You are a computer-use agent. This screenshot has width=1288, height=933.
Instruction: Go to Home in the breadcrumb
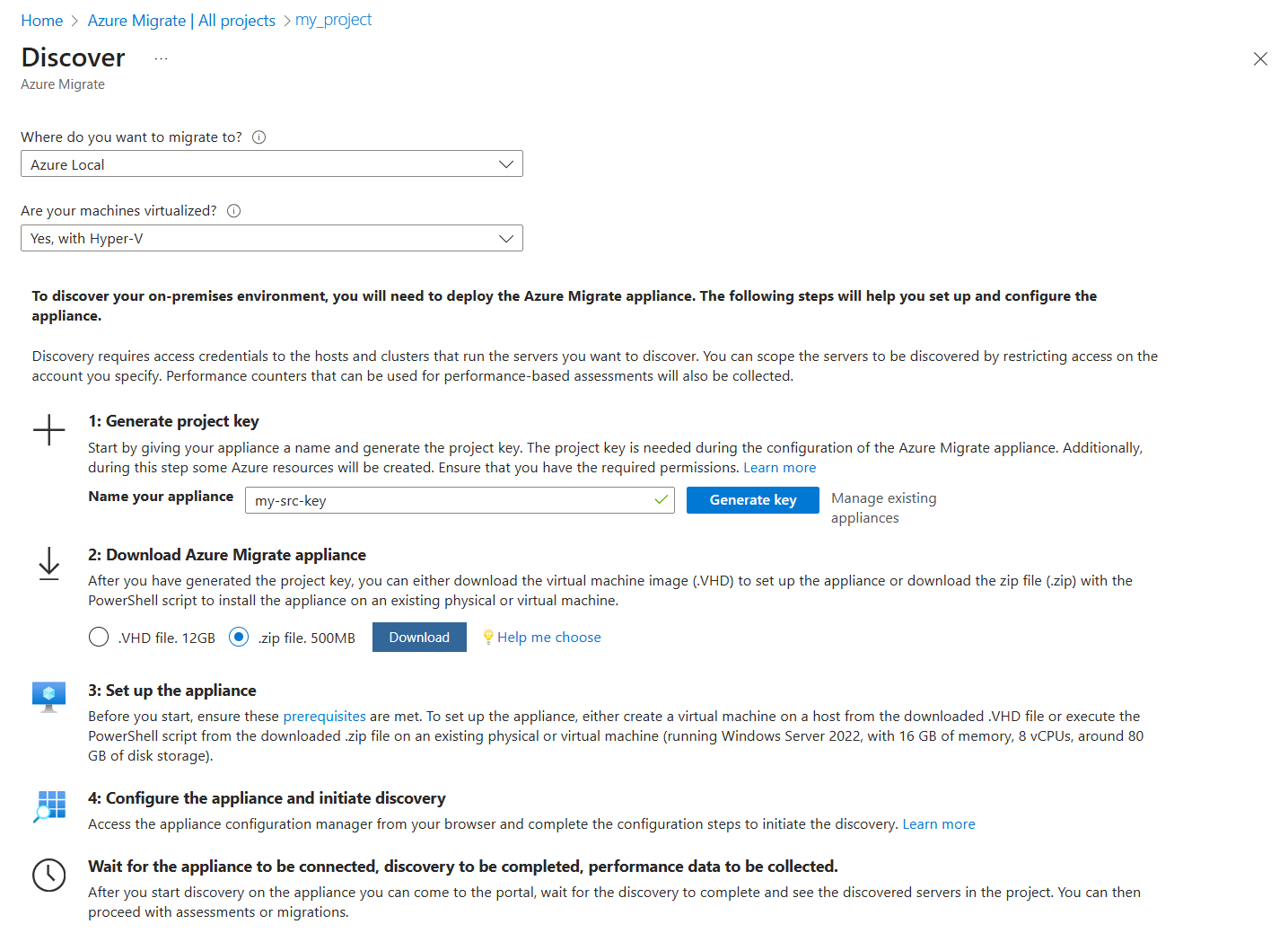click(x=42, y=21)
